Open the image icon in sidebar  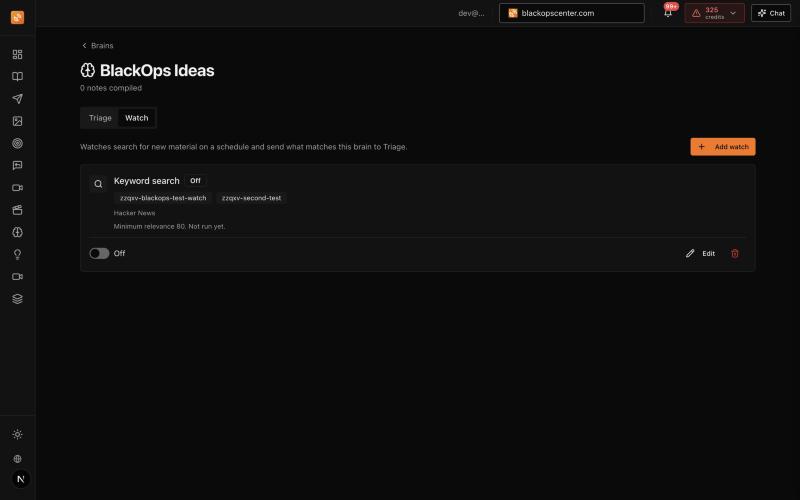(17, 121)
